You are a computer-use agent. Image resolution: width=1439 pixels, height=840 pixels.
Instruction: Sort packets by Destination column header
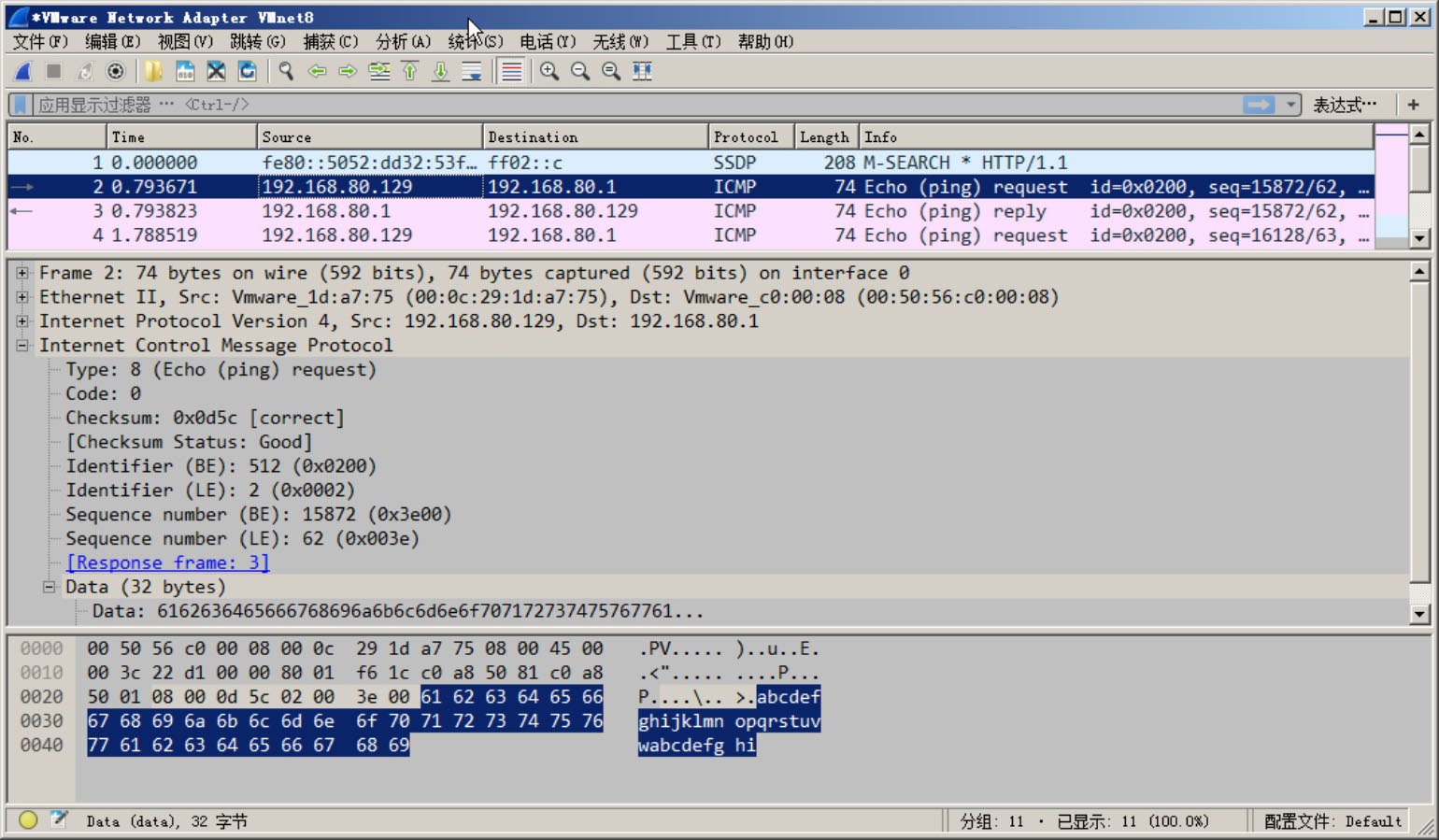(x=595, y=136)
